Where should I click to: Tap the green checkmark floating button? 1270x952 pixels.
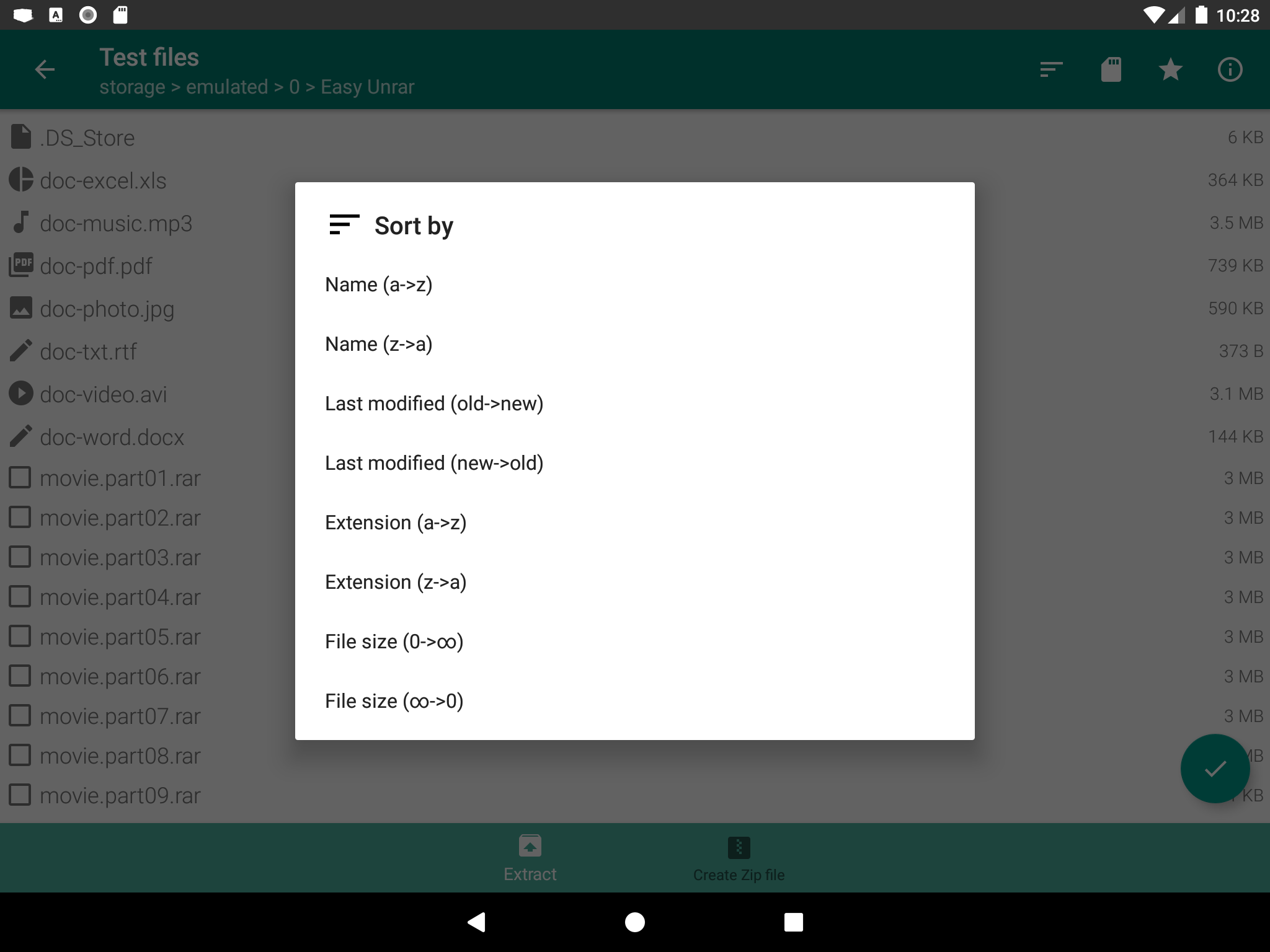coord(1215,769)
